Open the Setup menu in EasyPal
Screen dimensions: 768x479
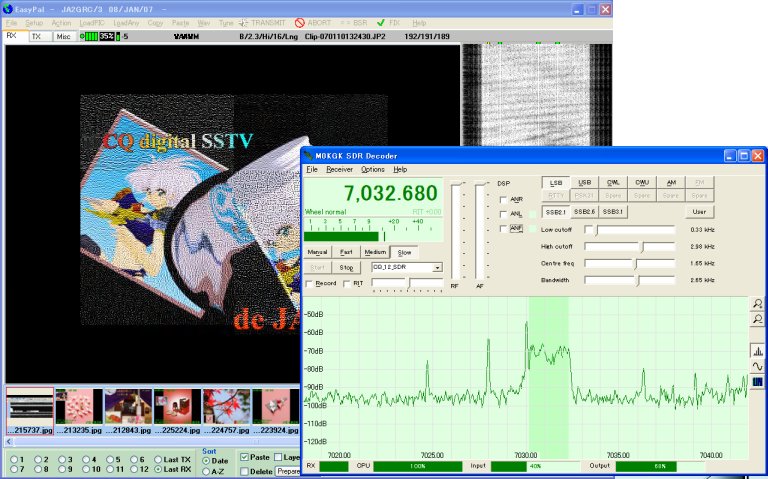(x=34, y=23)
